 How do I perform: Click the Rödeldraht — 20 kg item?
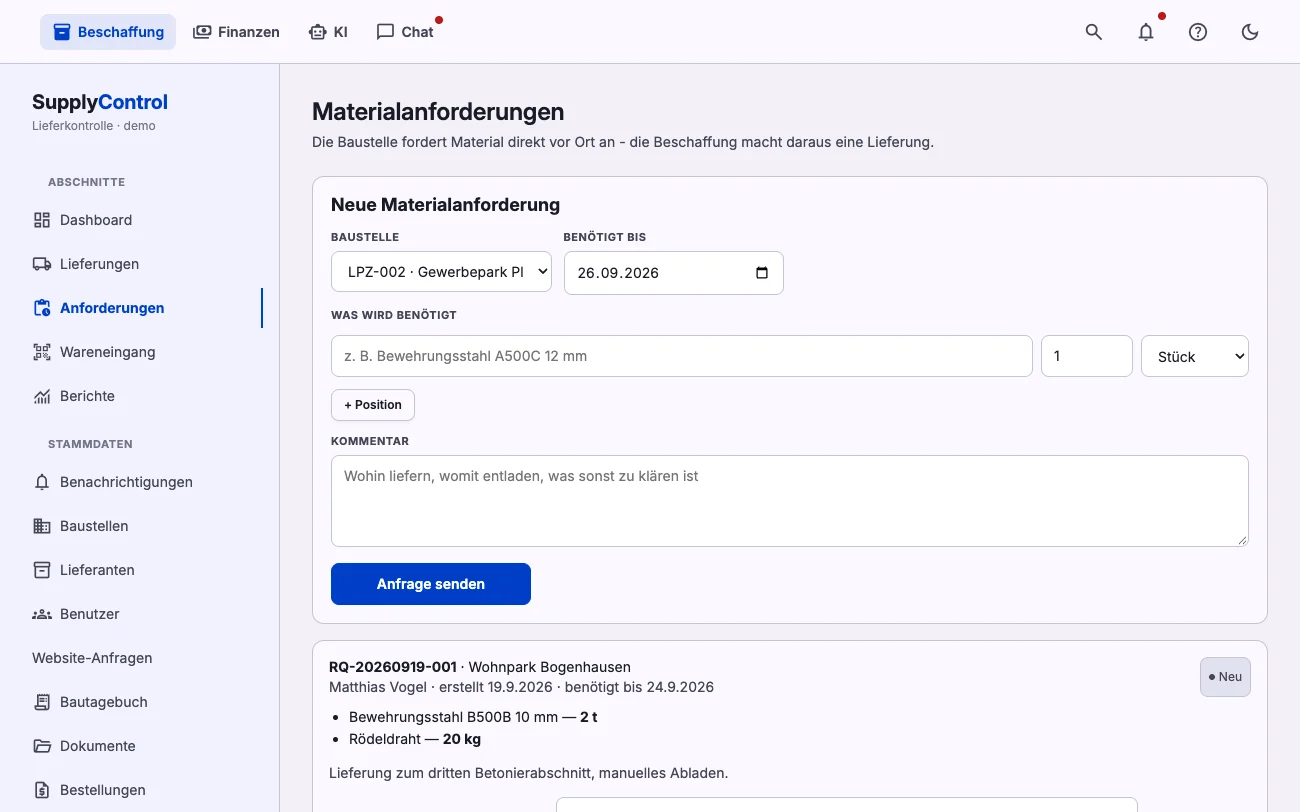tap(415, 739)
